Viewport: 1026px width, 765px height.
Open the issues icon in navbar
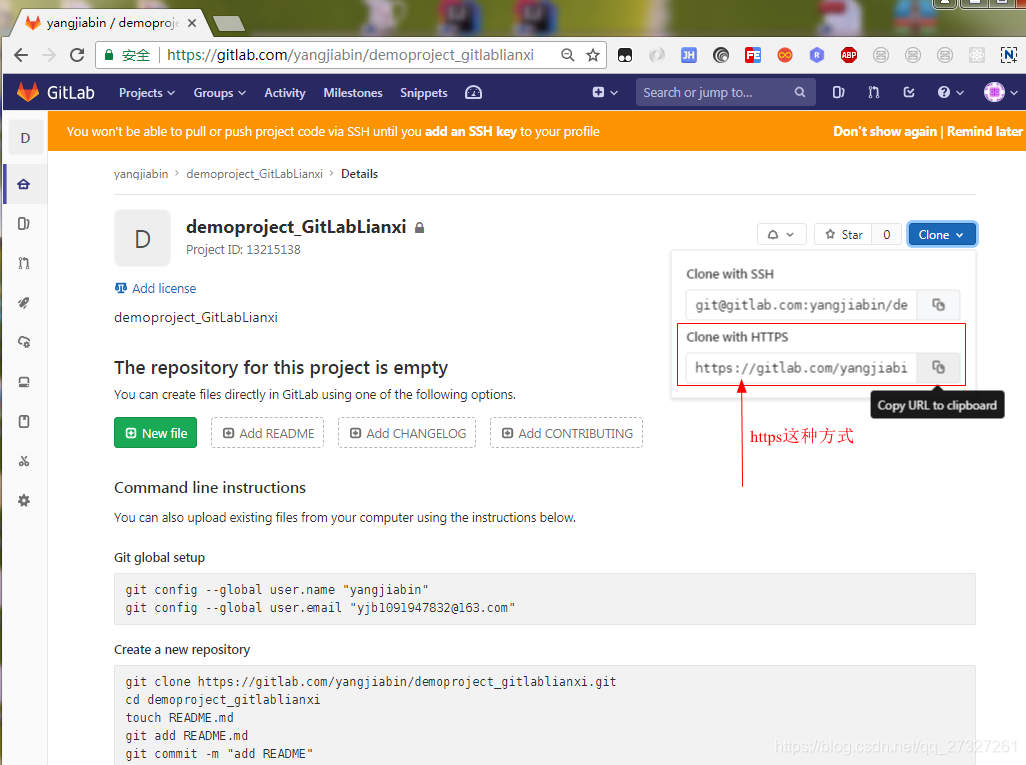click(838, 92)
